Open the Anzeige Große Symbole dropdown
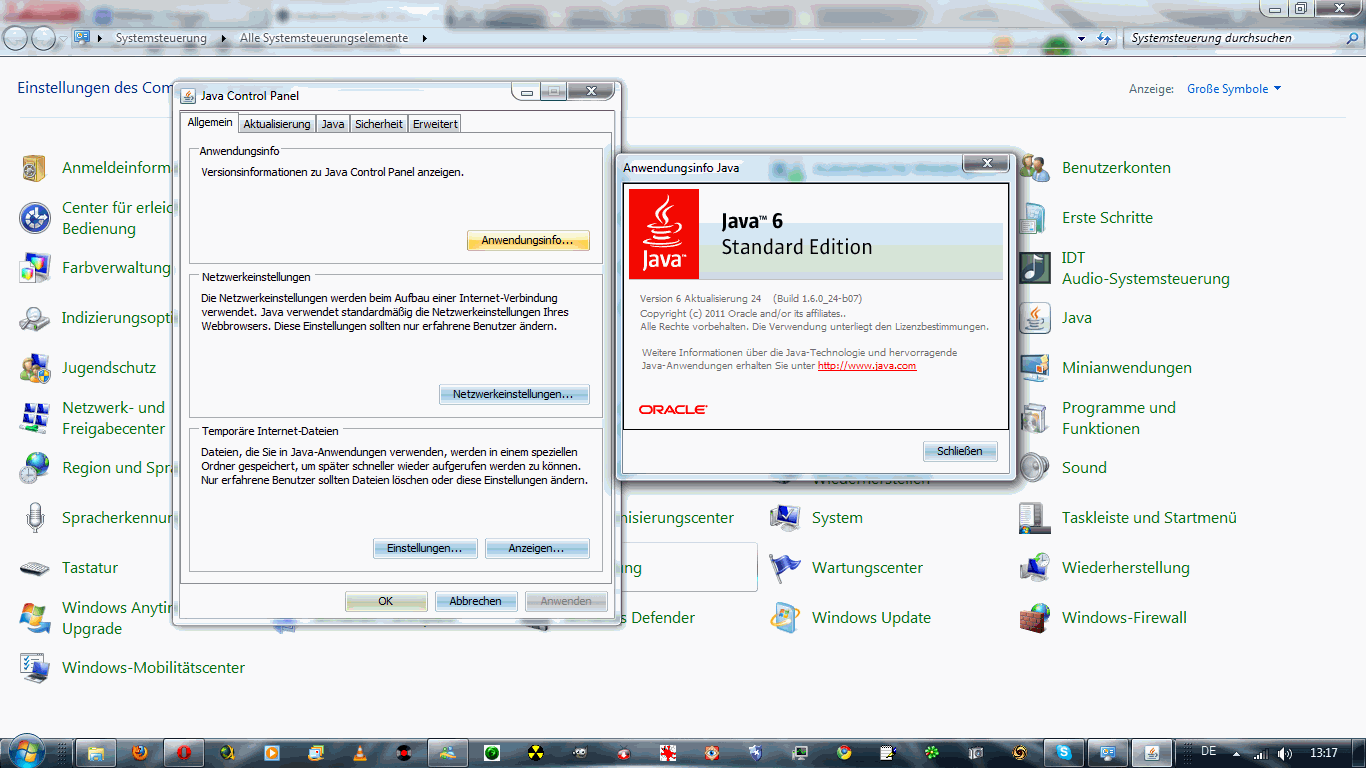Viewport: 1366px width, 768px height. pyautogui.click(x=1234, y=89)
